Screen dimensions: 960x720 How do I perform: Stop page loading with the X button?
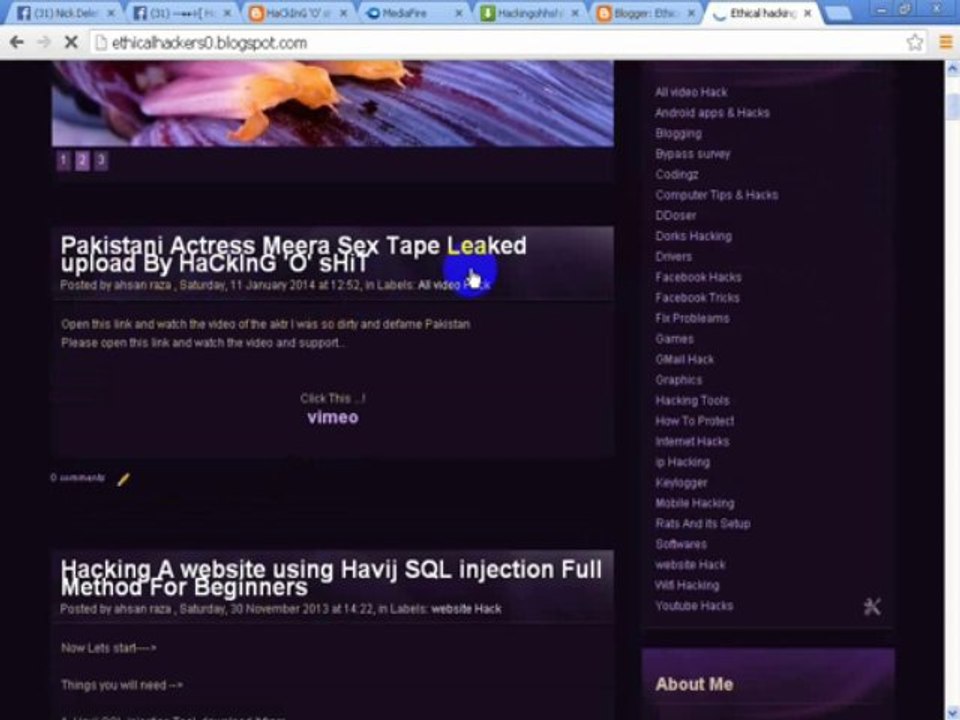(71, 42)
